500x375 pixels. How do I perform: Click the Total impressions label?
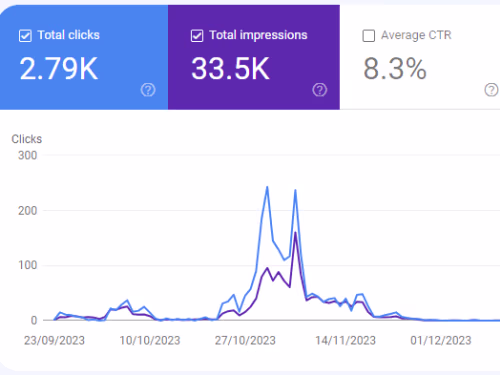pyautogui.click(x=258, y=35)
